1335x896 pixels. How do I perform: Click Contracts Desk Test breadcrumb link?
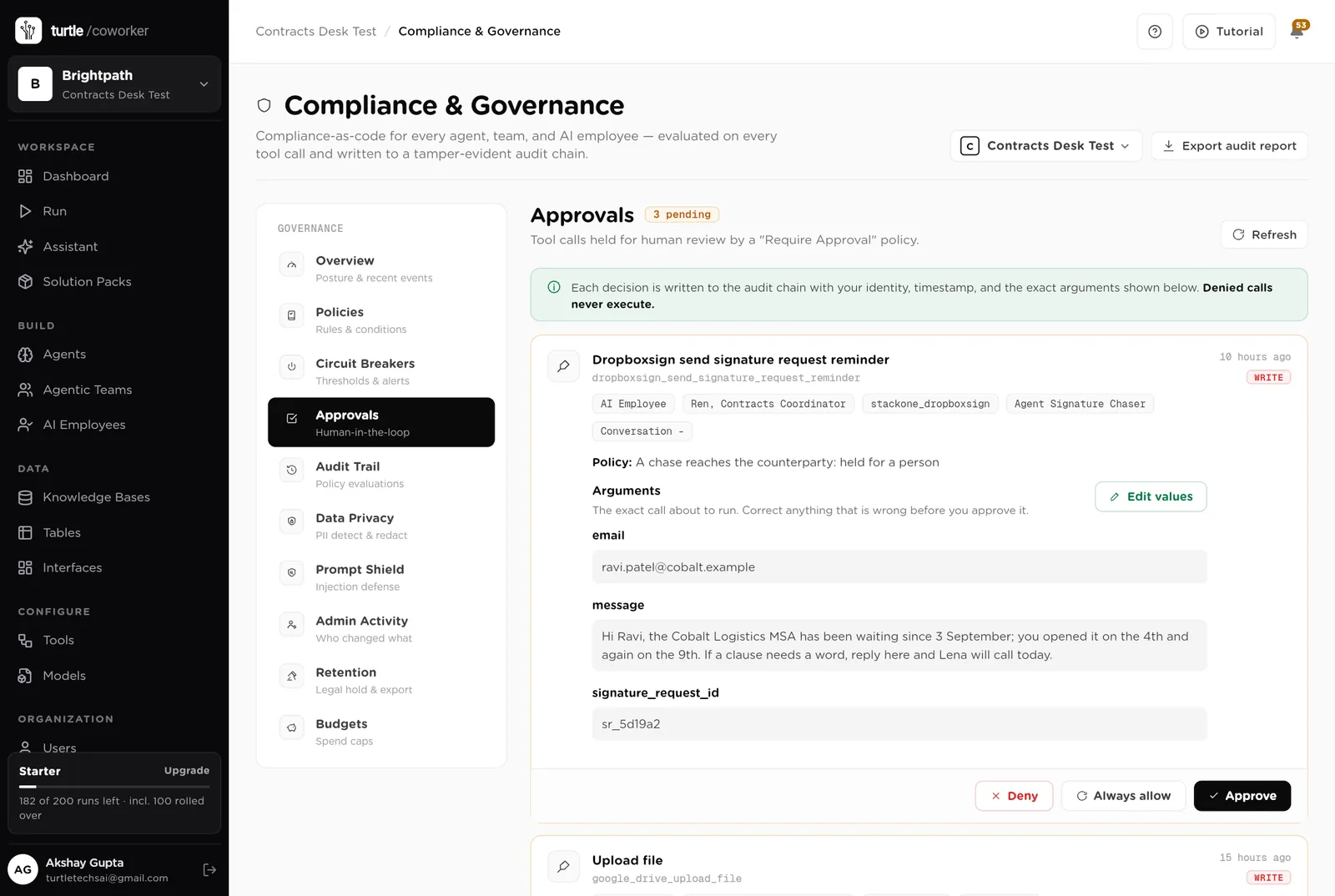coord(315,32)
